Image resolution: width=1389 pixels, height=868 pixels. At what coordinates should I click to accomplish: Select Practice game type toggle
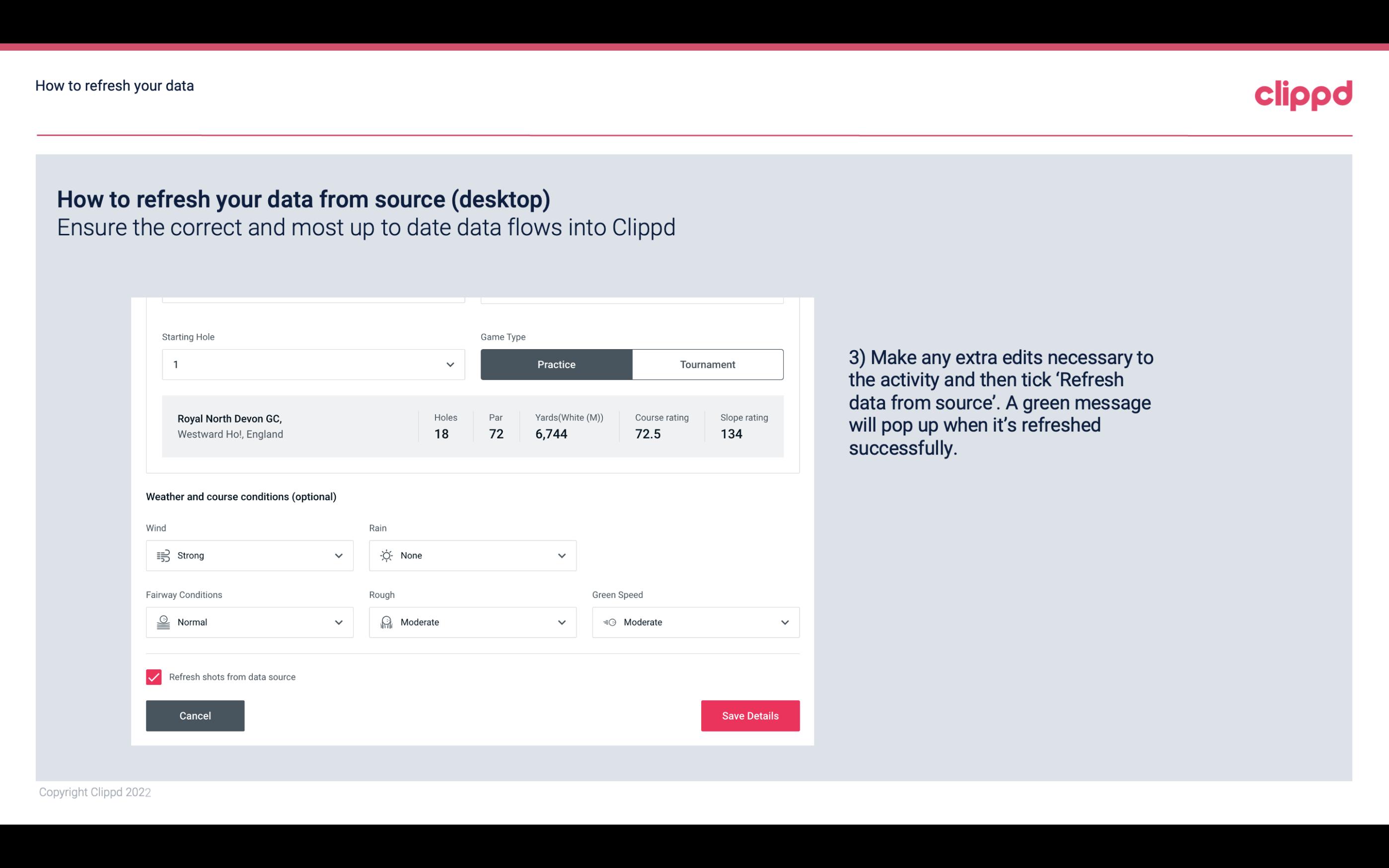coord(556,364)
